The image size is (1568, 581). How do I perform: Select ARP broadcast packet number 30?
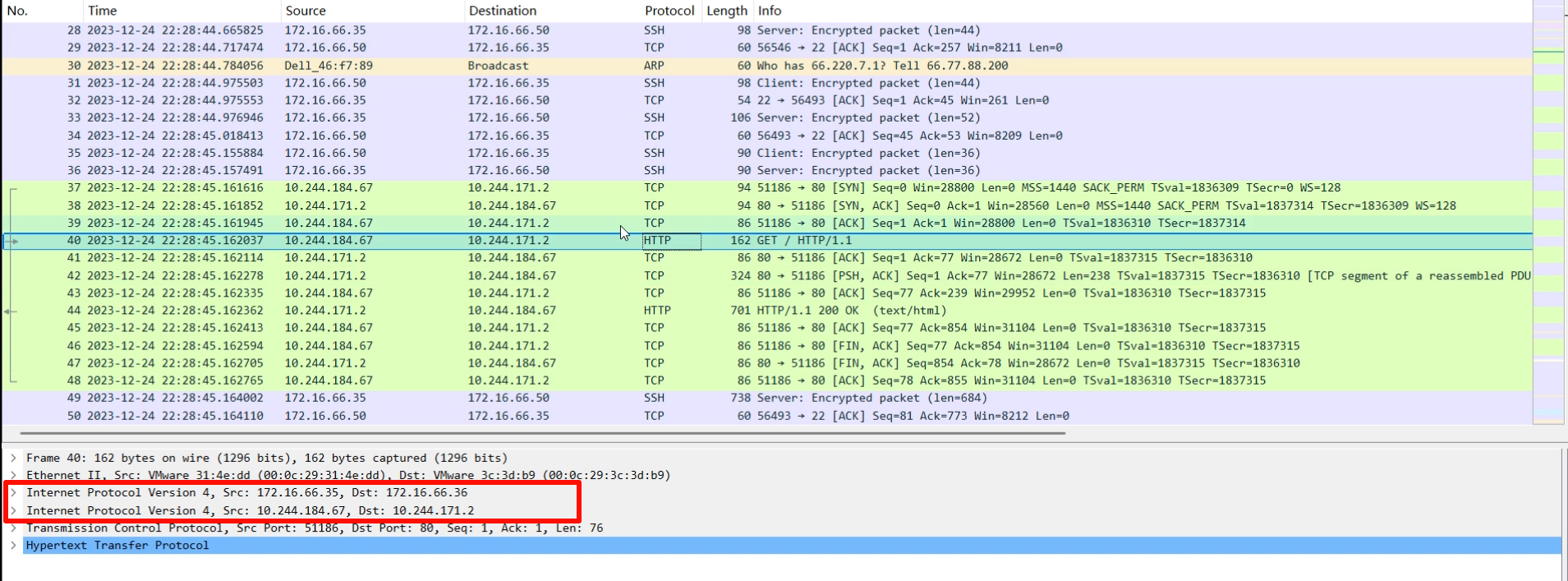[x=493, y=66]
